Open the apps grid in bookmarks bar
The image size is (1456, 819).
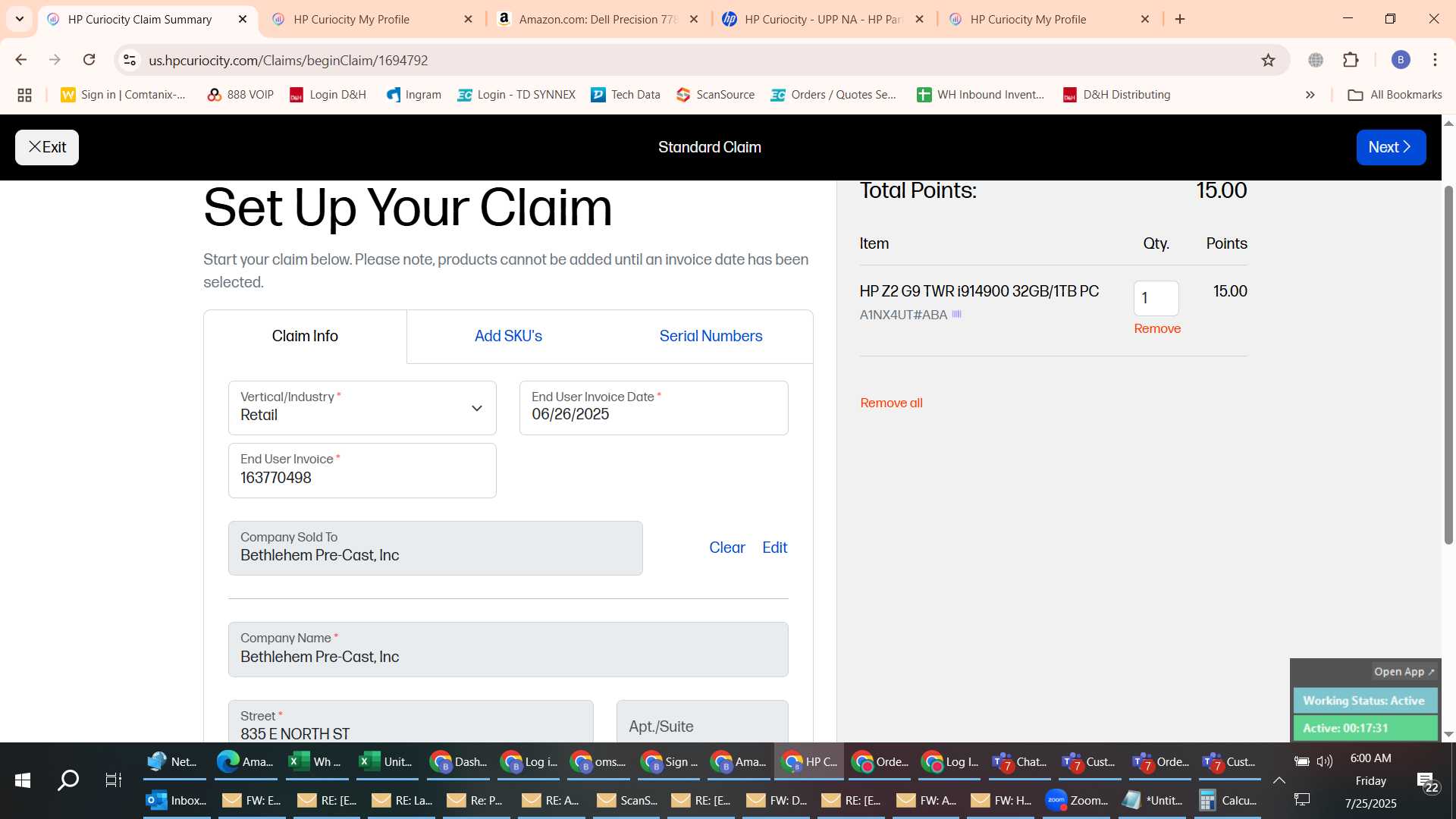click(24, 95)
